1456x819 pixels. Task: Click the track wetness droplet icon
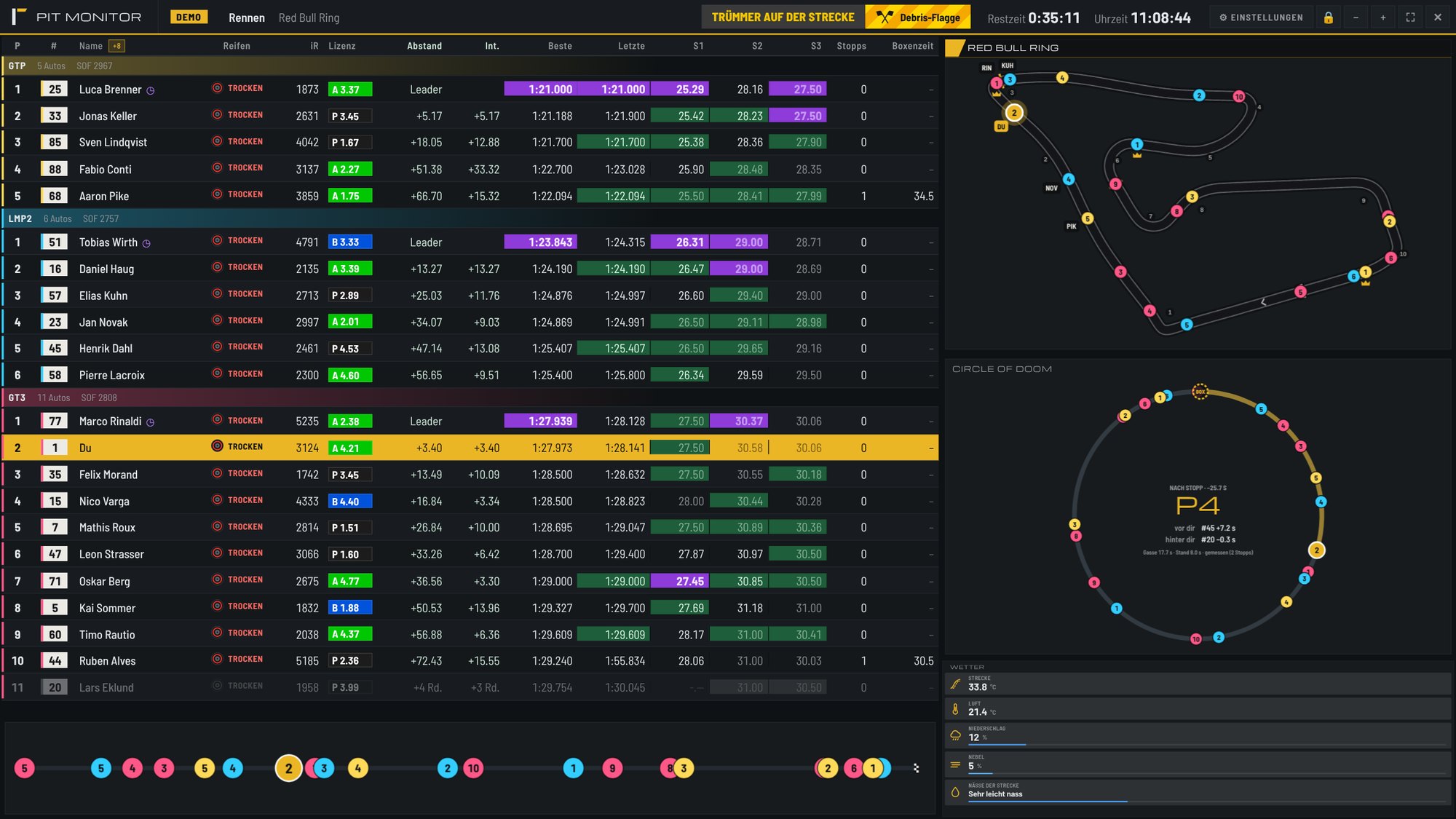point(955,791)
